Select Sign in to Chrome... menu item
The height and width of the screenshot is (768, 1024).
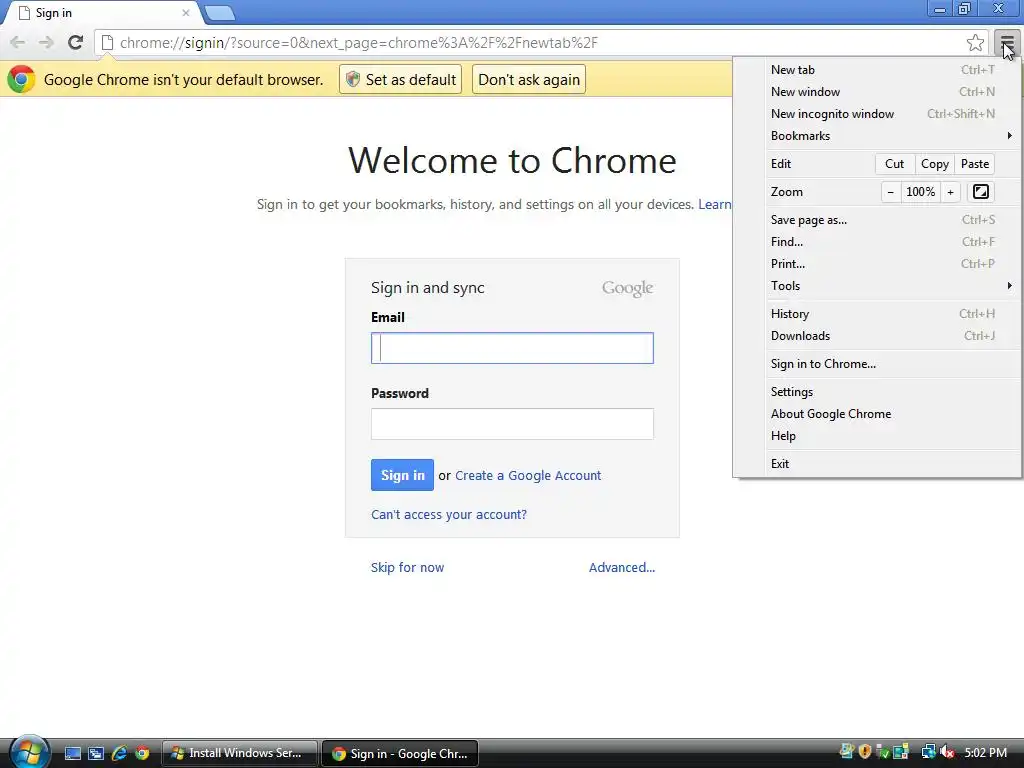point(891,364)
